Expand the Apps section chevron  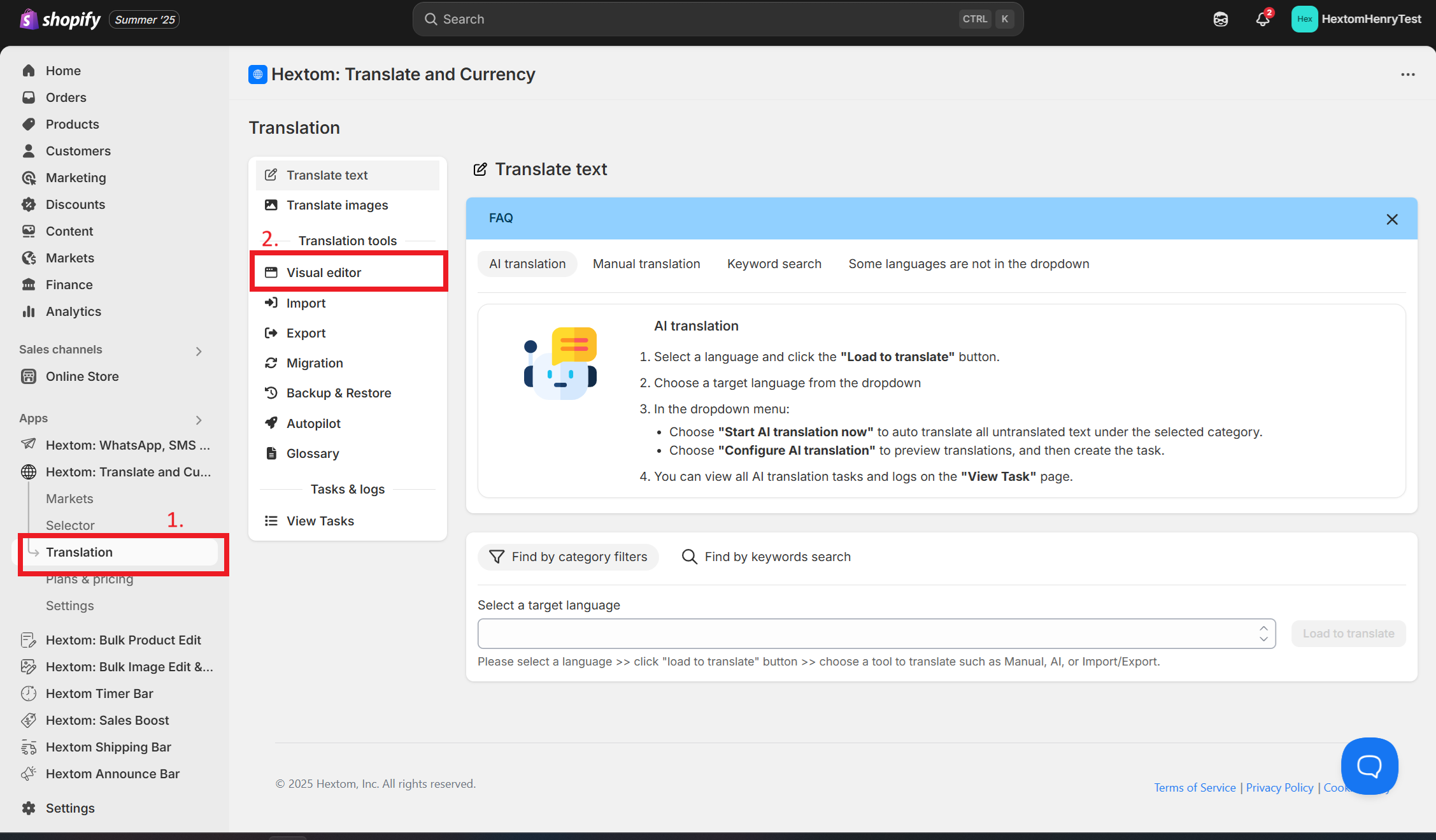[x=199, y=420]
